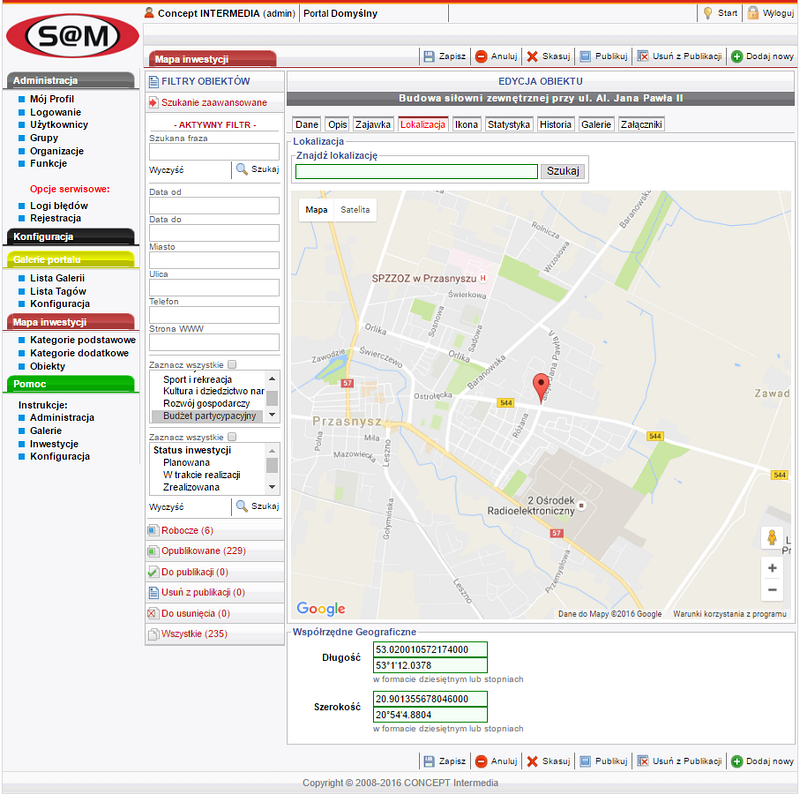Open the Ikona tab
The image size is (800, 794).
point(466,125)
